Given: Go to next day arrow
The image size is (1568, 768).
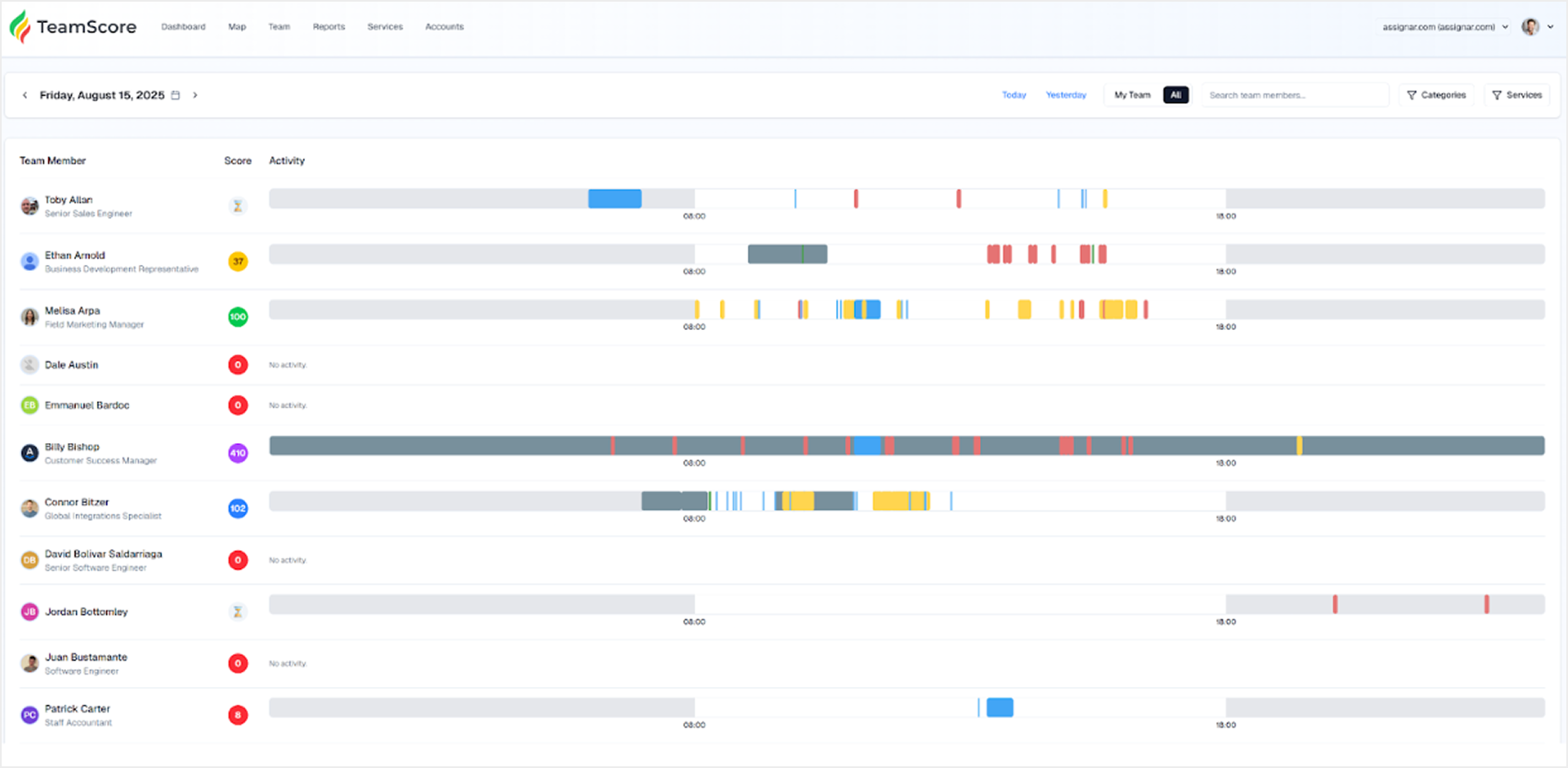Looking at the screenshot, I should click(x=195, y=95).
